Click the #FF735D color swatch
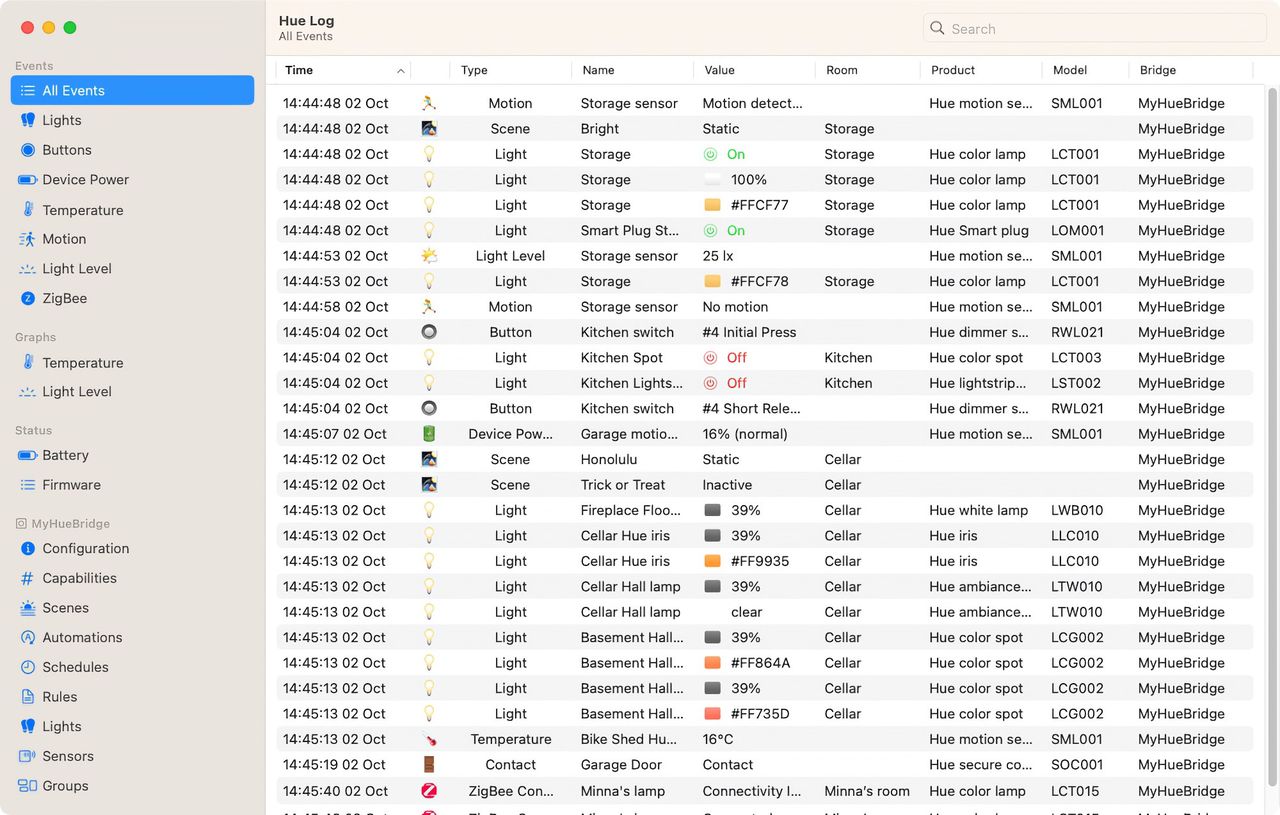1280x815 pixels. [x=713, y=714]
